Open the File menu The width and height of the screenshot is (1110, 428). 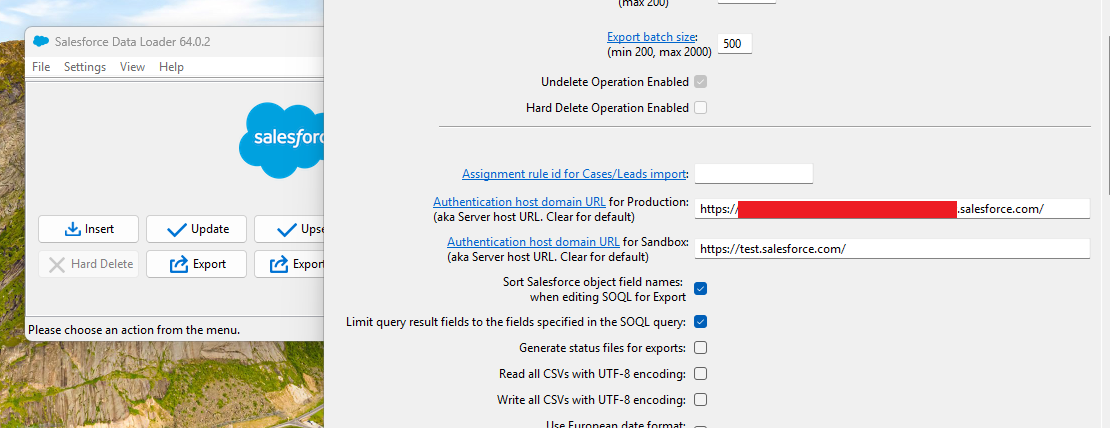[x=41, y=66]
